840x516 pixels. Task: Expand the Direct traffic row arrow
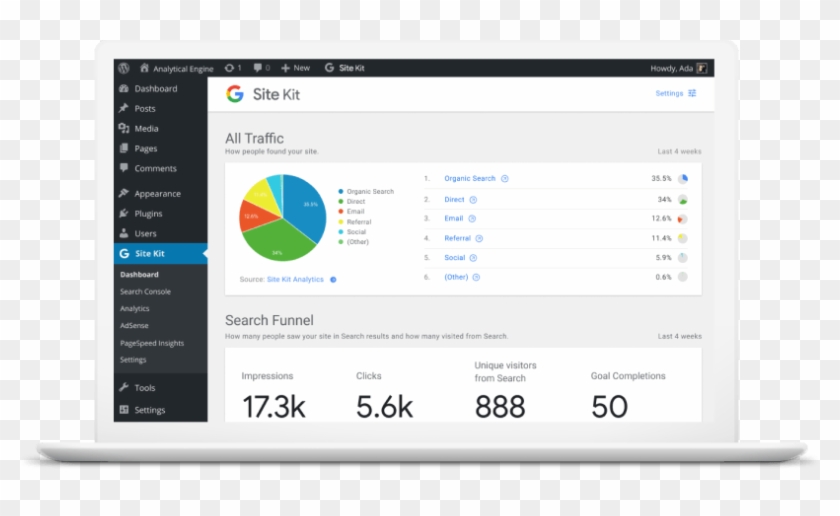[x=473, y=200]
